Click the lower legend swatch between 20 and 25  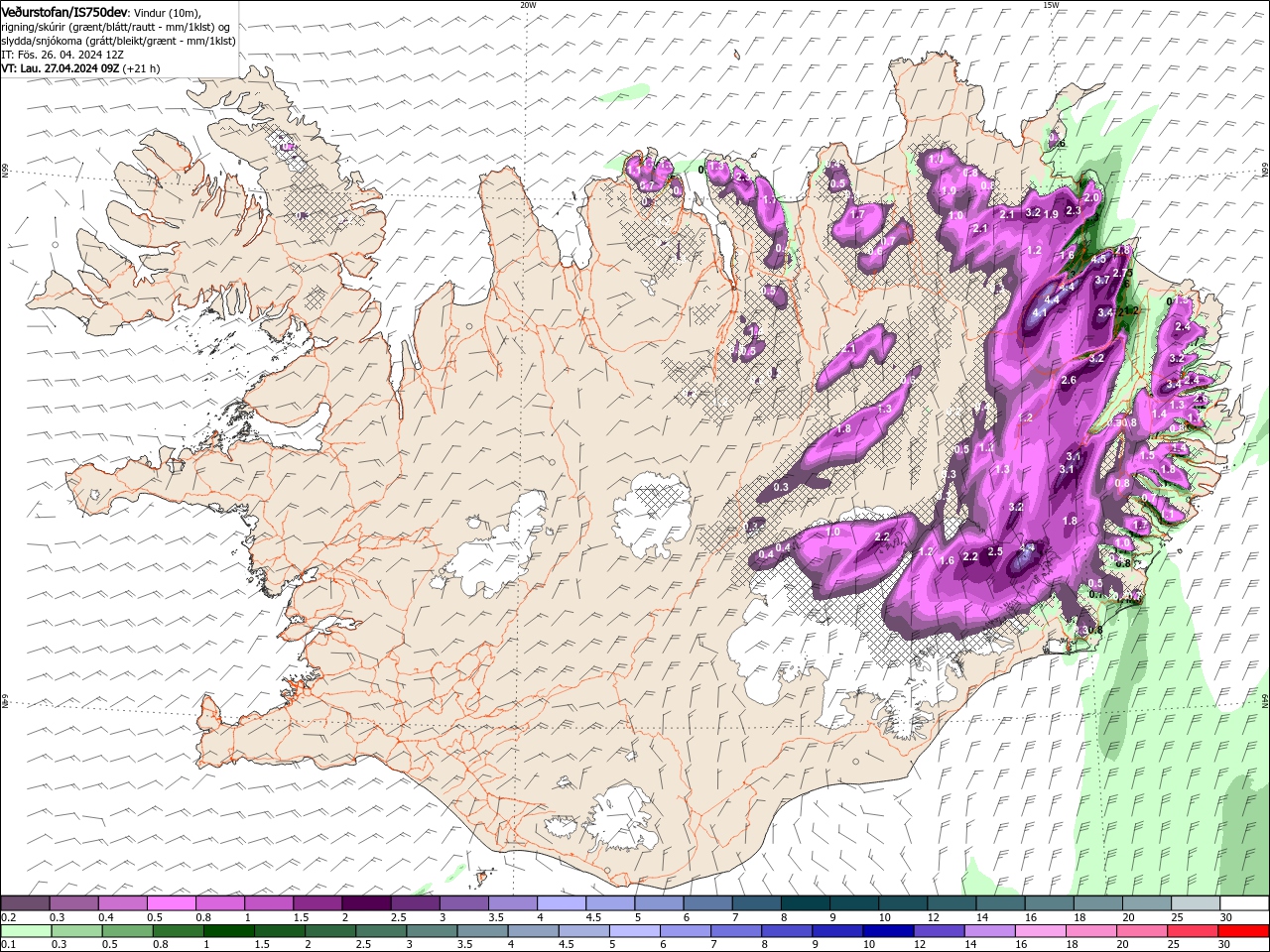click(x=1140, y=930)
